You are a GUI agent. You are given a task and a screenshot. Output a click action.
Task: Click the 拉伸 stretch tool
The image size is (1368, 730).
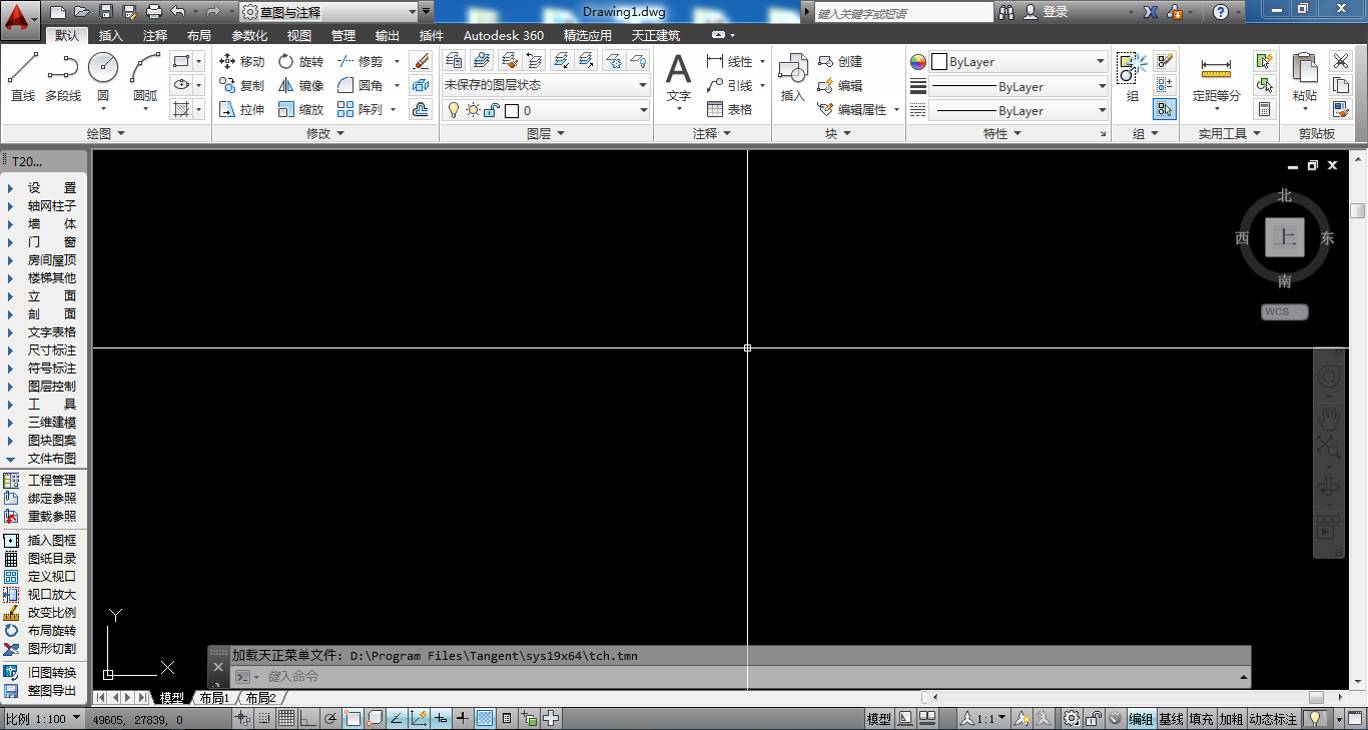pos(241,109)
